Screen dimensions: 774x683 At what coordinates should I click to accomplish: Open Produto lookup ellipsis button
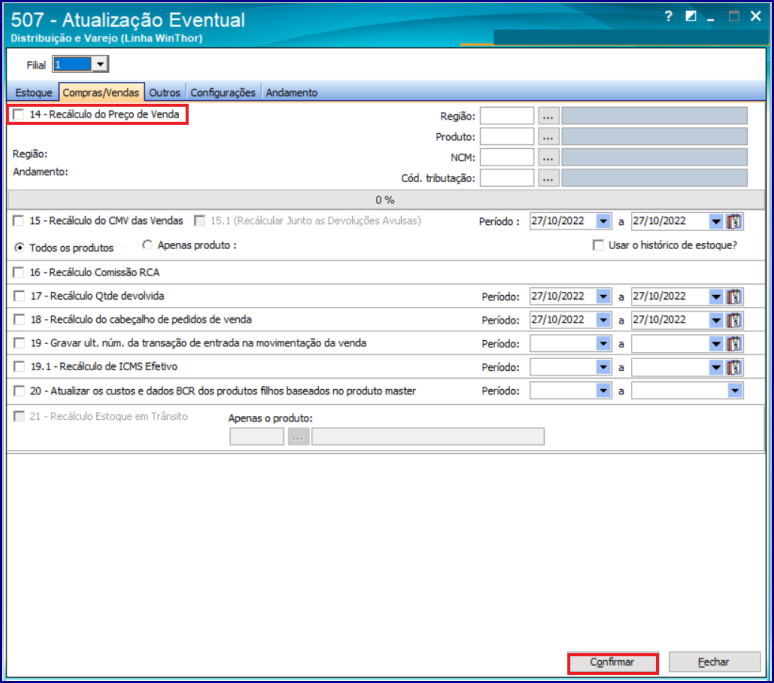[548, 137]
